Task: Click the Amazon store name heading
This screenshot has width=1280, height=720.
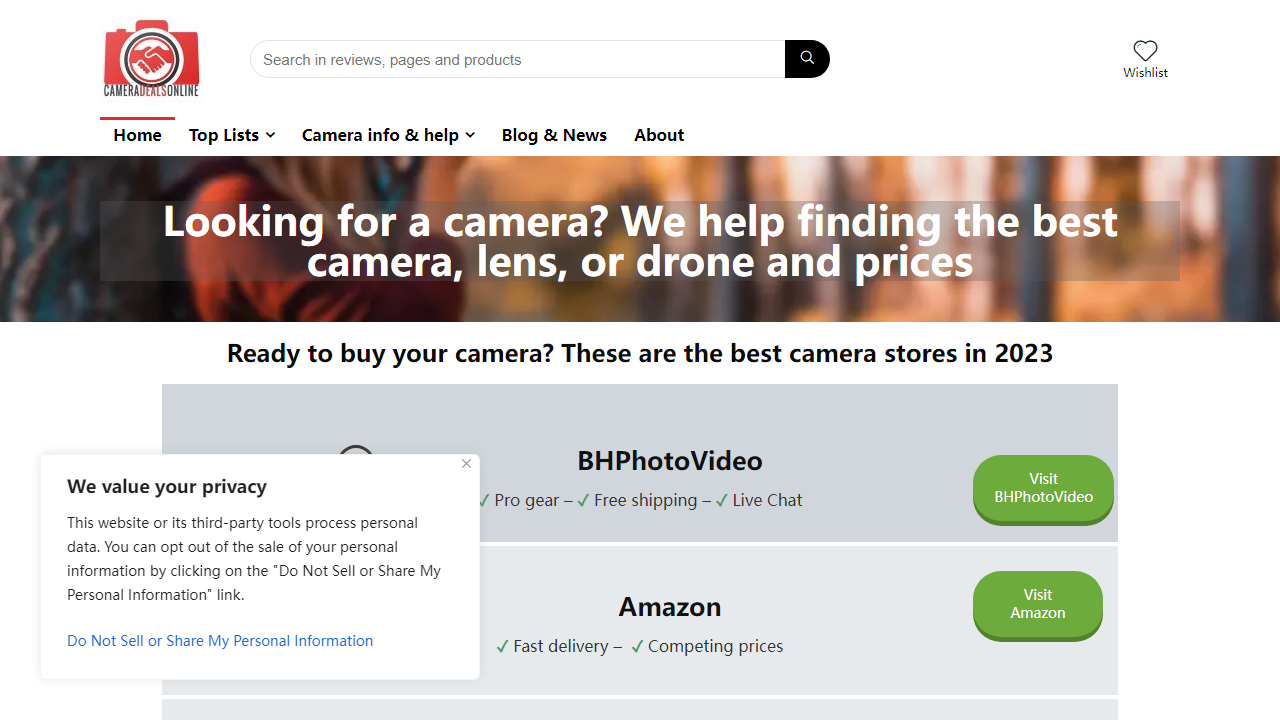Action: coord(669,607)
